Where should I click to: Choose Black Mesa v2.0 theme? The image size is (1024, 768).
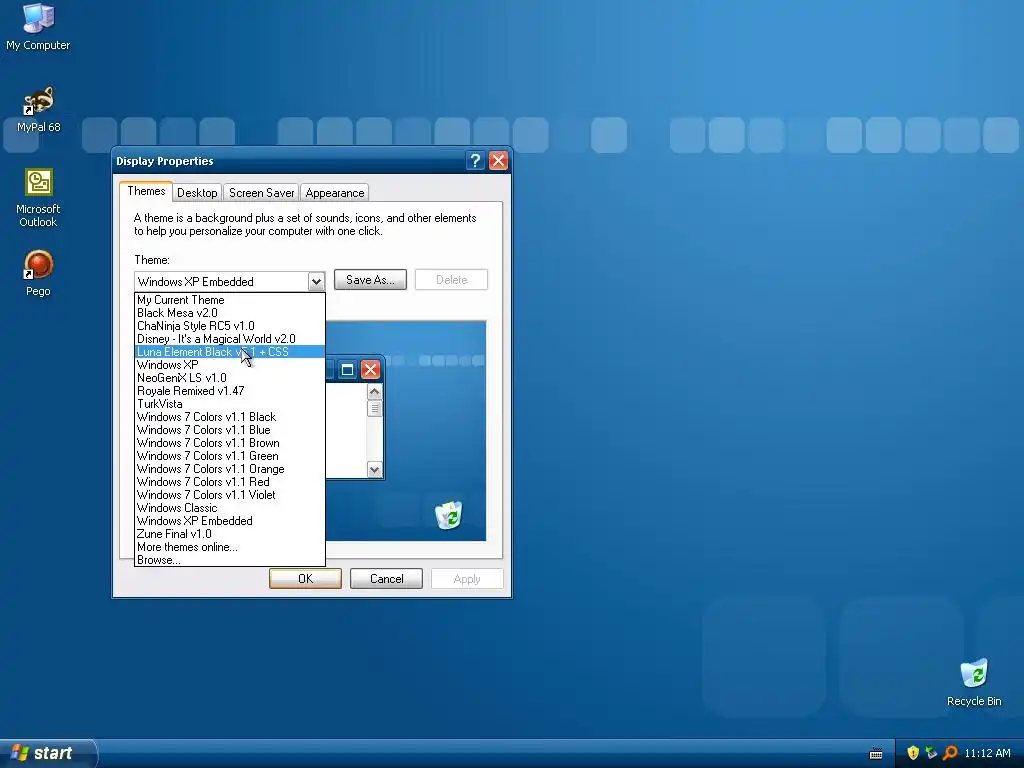[x=230, y=313]
